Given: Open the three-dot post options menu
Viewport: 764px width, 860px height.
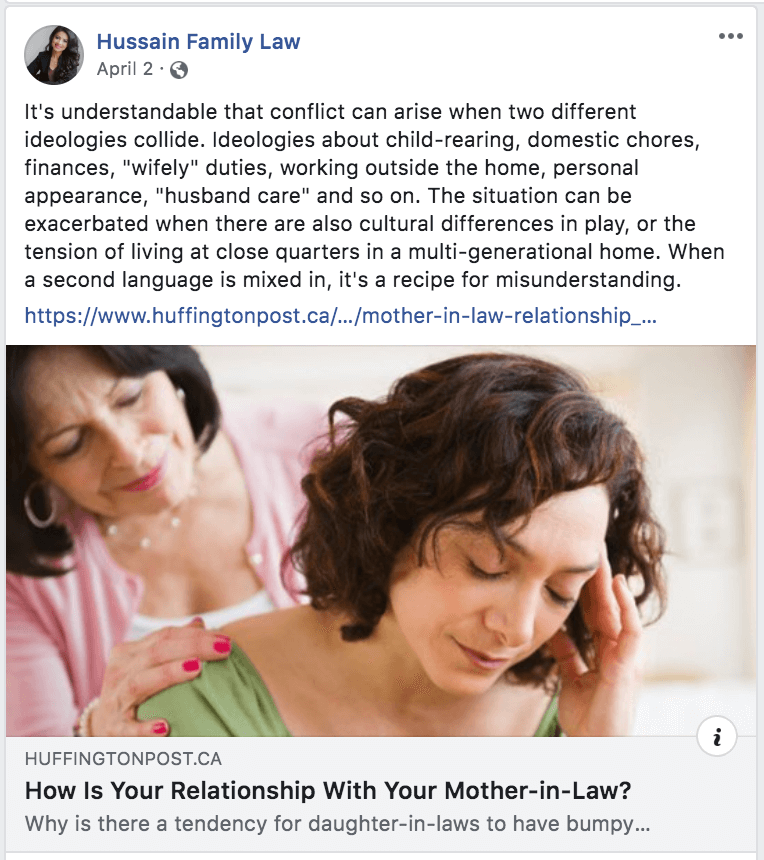Looking at the screenshot, I should [x=731, y=36].
